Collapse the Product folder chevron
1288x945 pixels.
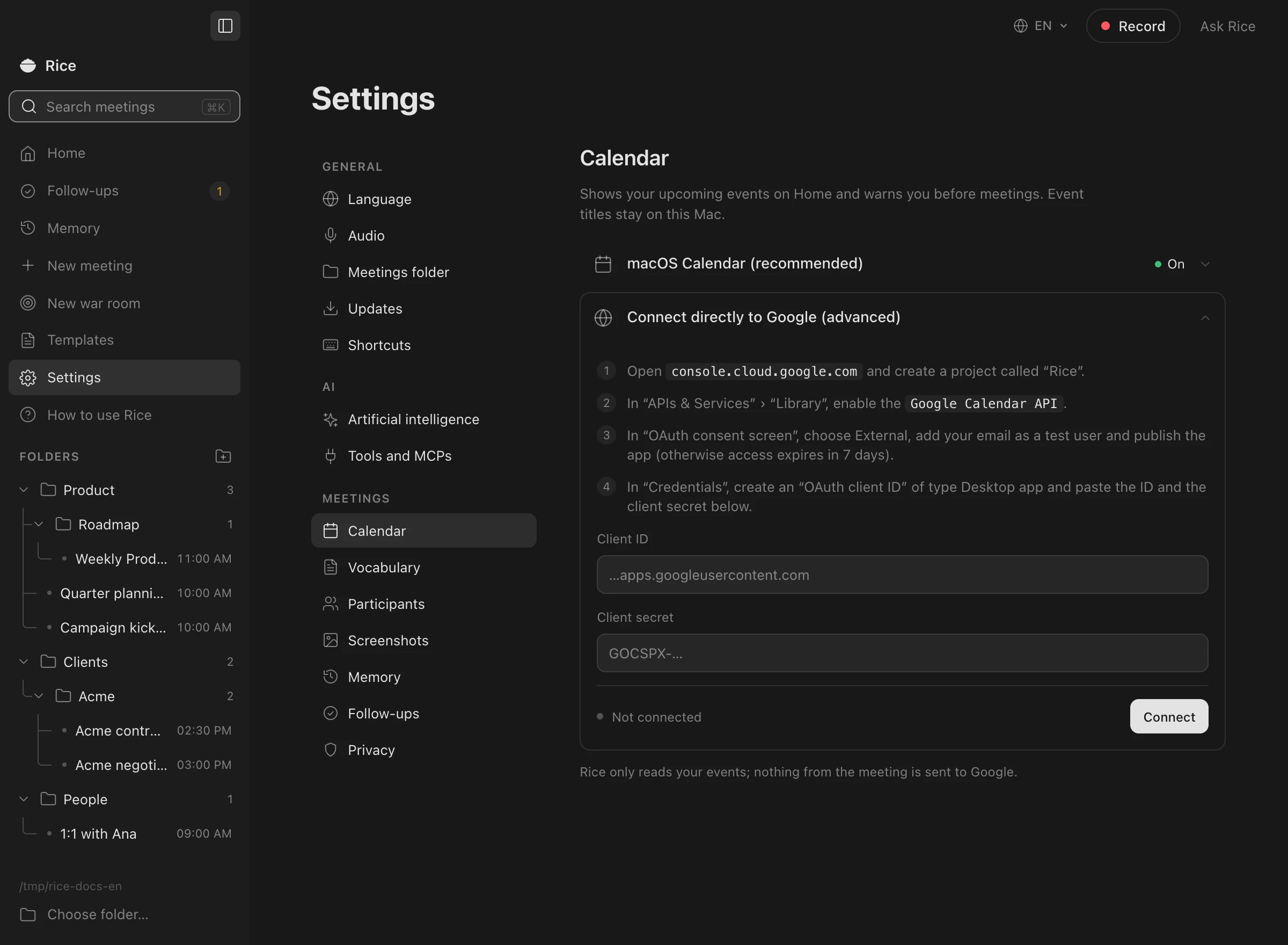[24, 490]
